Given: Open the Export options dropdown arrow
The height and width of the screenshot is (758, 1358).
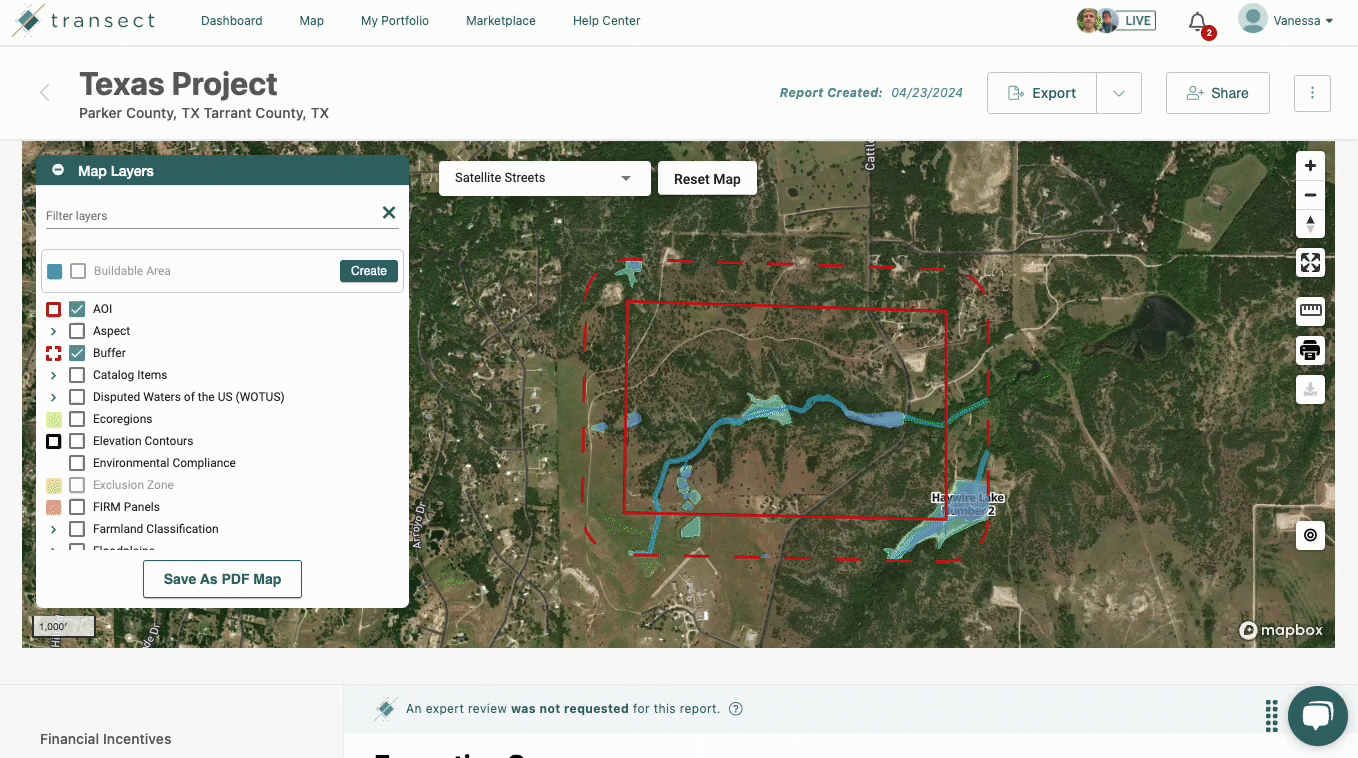Looking at the screenshot, I should coord(1119,93).
